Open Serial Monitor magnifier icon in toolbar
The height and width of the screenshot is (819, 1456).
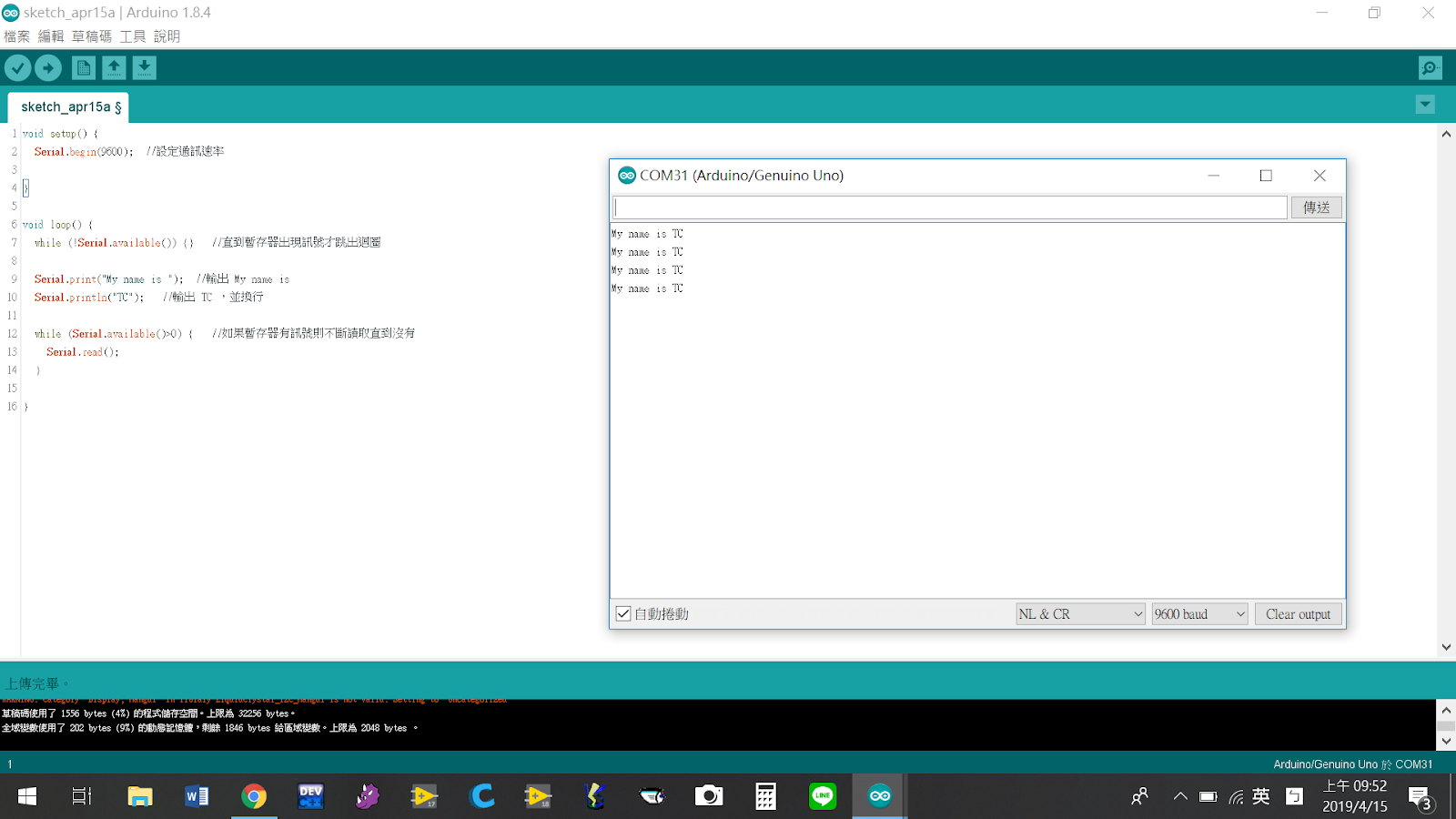click(1431, 68)
